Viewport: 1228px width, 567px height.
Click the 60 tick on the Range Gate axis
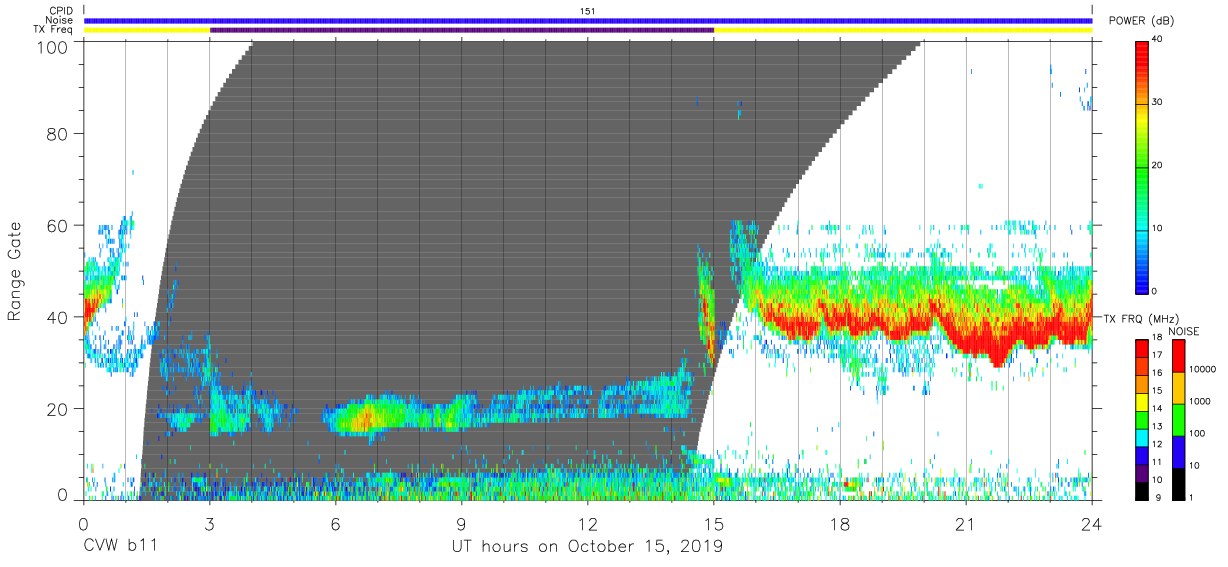[58, 225]
